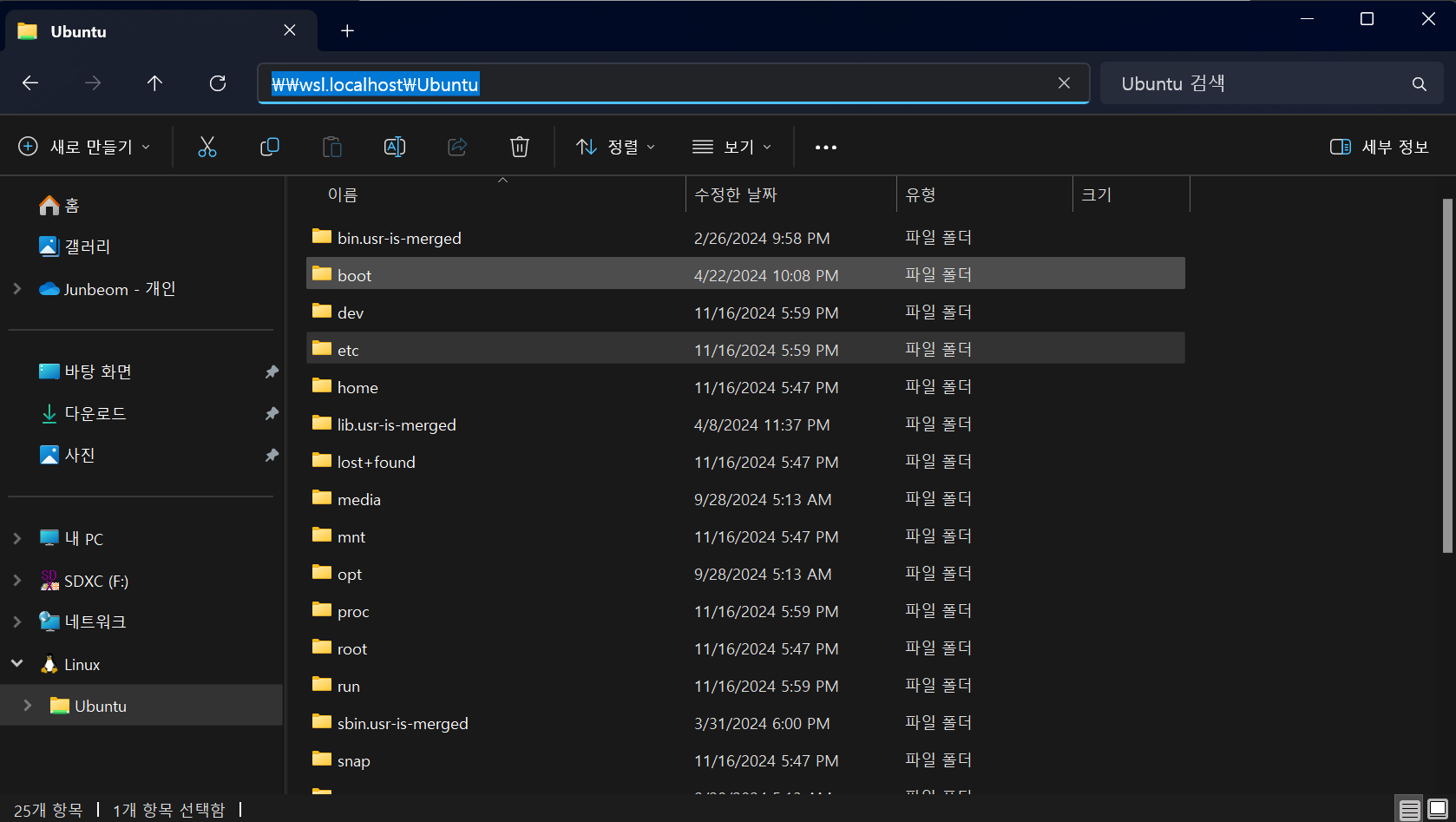Click the vertical scrollbar of file list
Image resolution: width=1456 pixels, height=822 pixels.
point(1447,375)
